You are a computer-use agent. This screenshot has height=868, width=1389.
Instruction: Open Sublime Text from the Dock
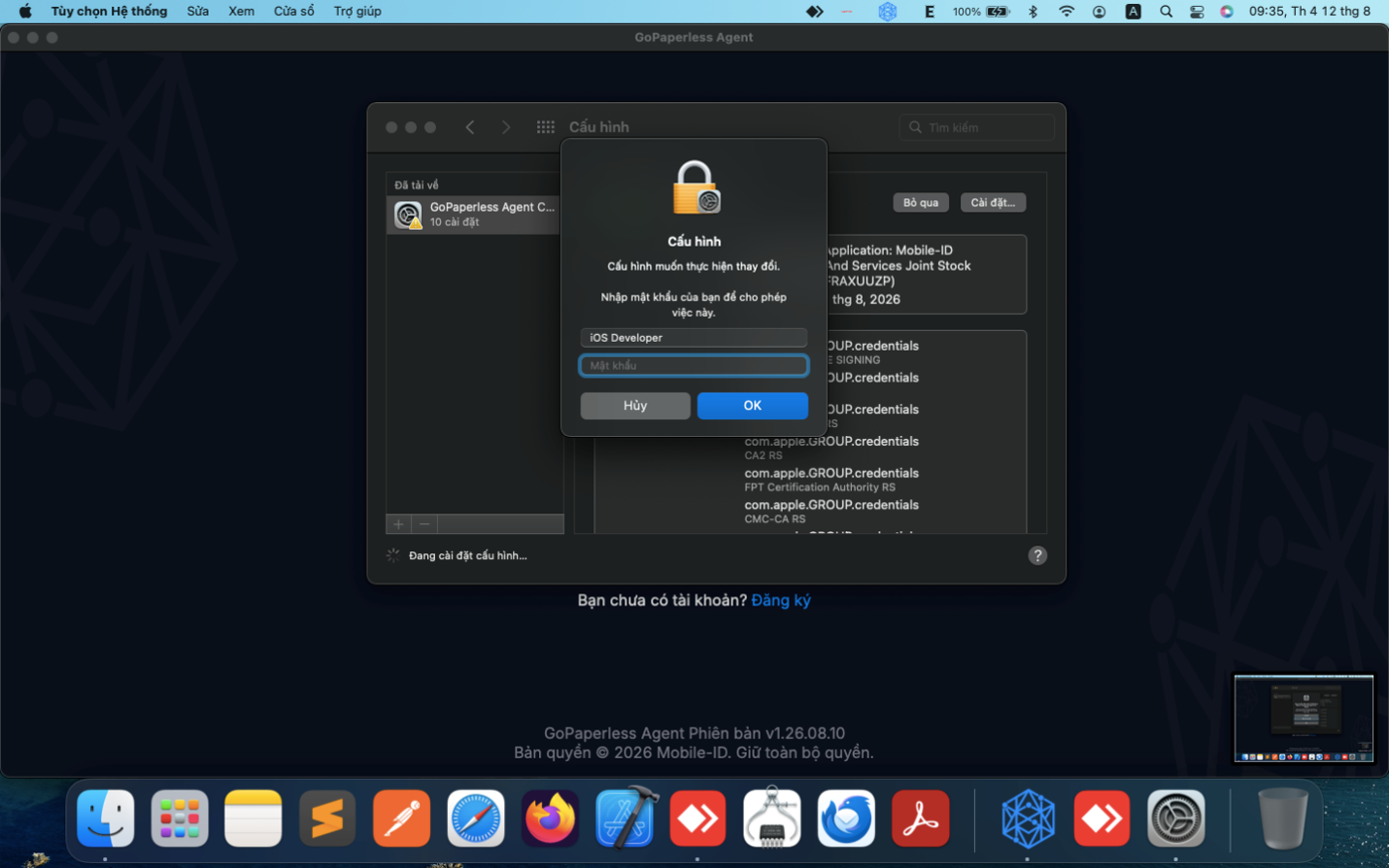tap(327, 818)
